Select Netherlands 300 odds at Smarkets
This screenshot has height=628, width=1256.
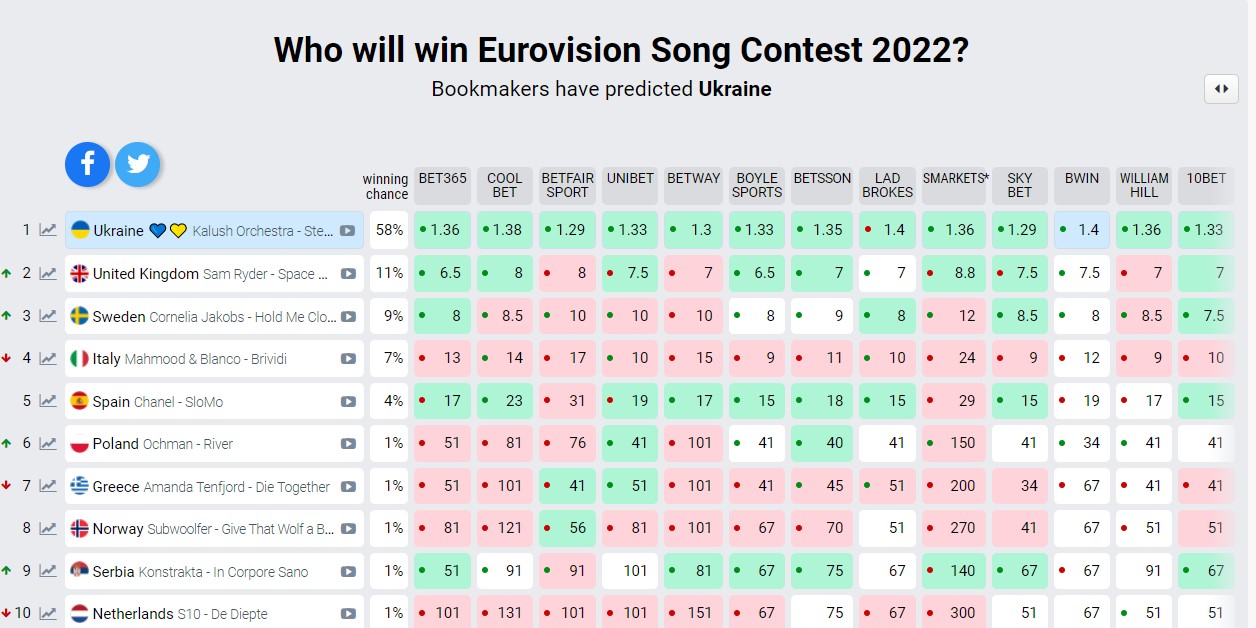coord(954,613)
